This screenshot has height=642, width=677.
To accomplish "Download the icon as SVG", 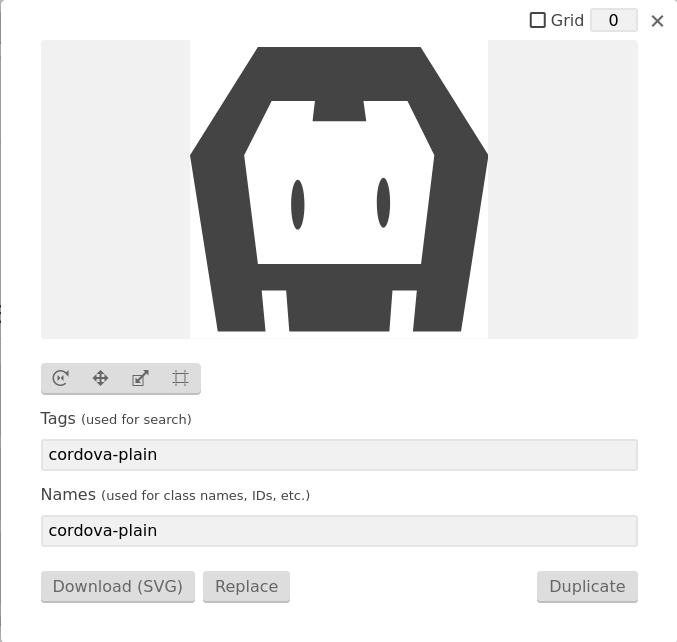I will [118, 586].
